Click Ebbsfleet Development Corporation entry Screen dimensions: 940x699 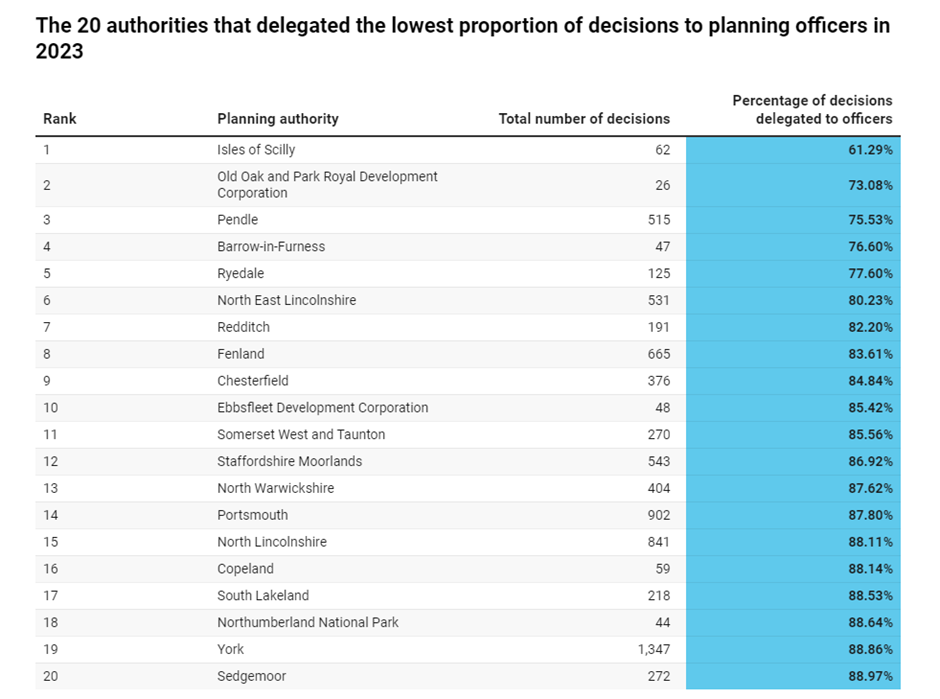[x=322, y=408]
